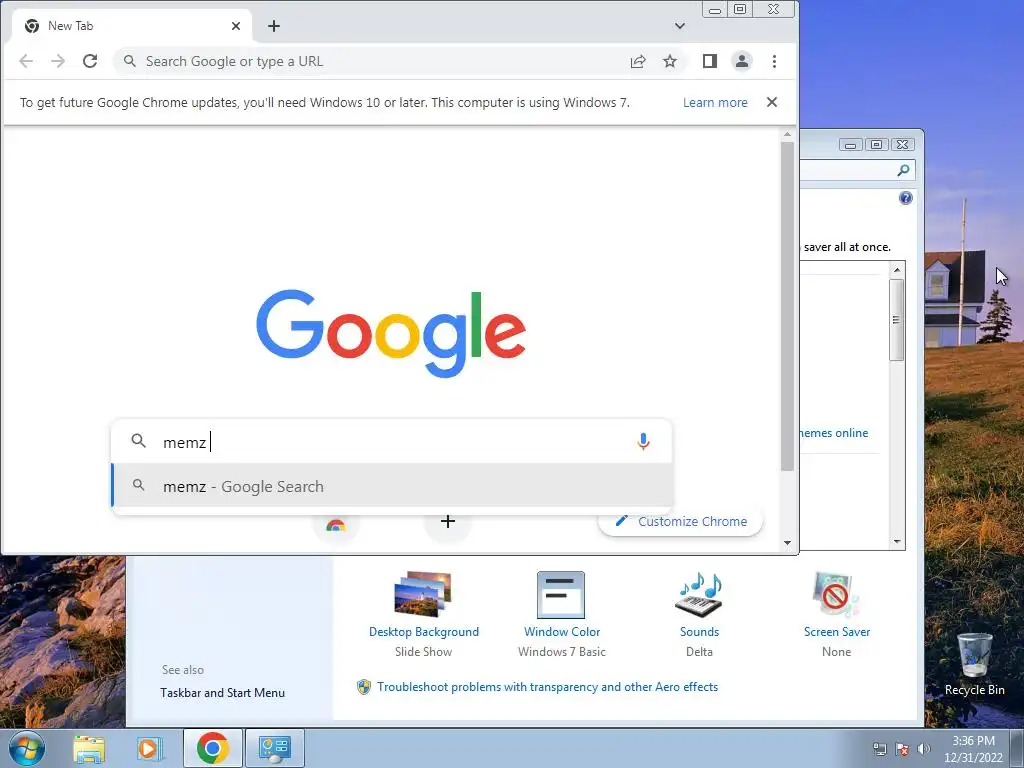
Task: Share this page icon in address bar
Action: pyautogui.click(x=638, y=61)
